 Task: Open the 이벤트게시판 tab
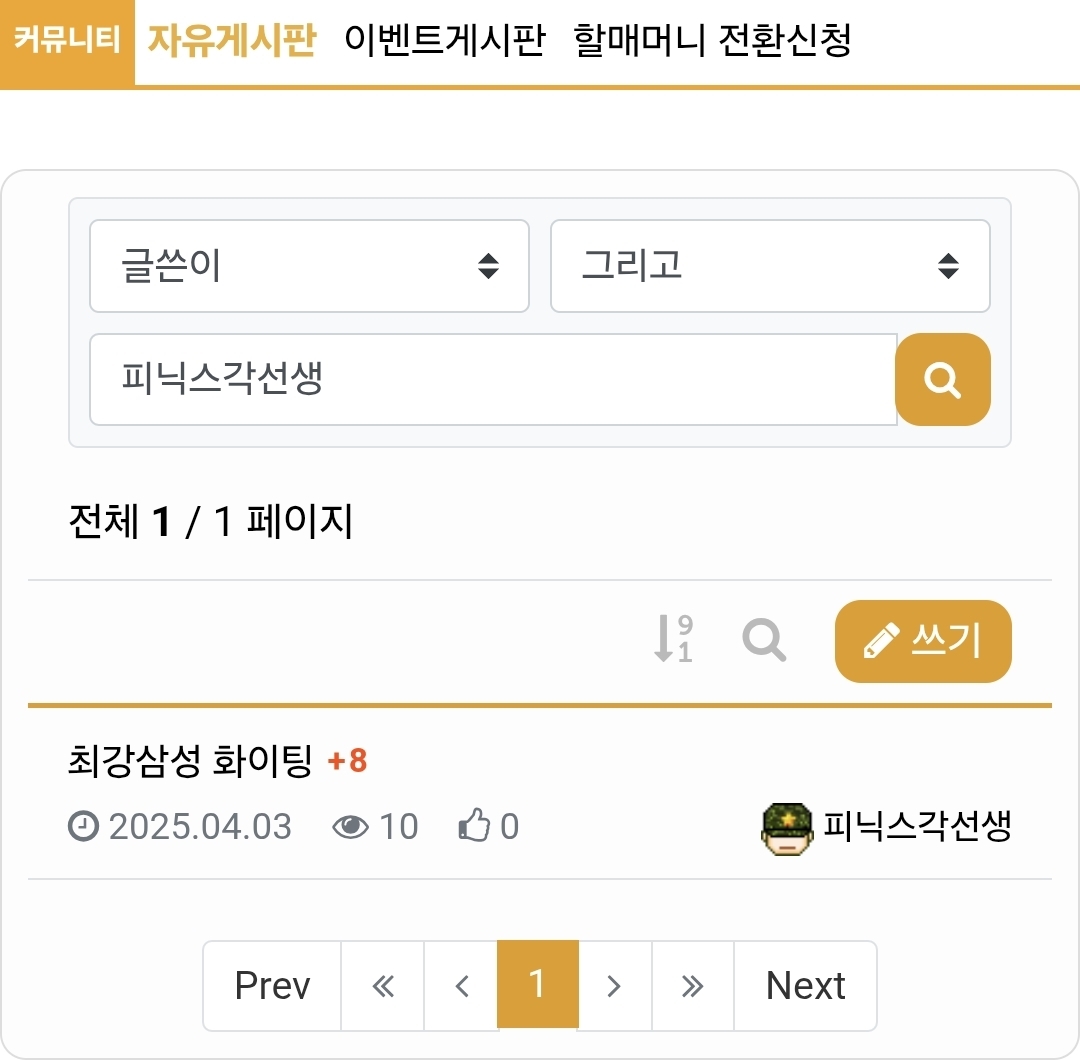[x=444, y=41]
